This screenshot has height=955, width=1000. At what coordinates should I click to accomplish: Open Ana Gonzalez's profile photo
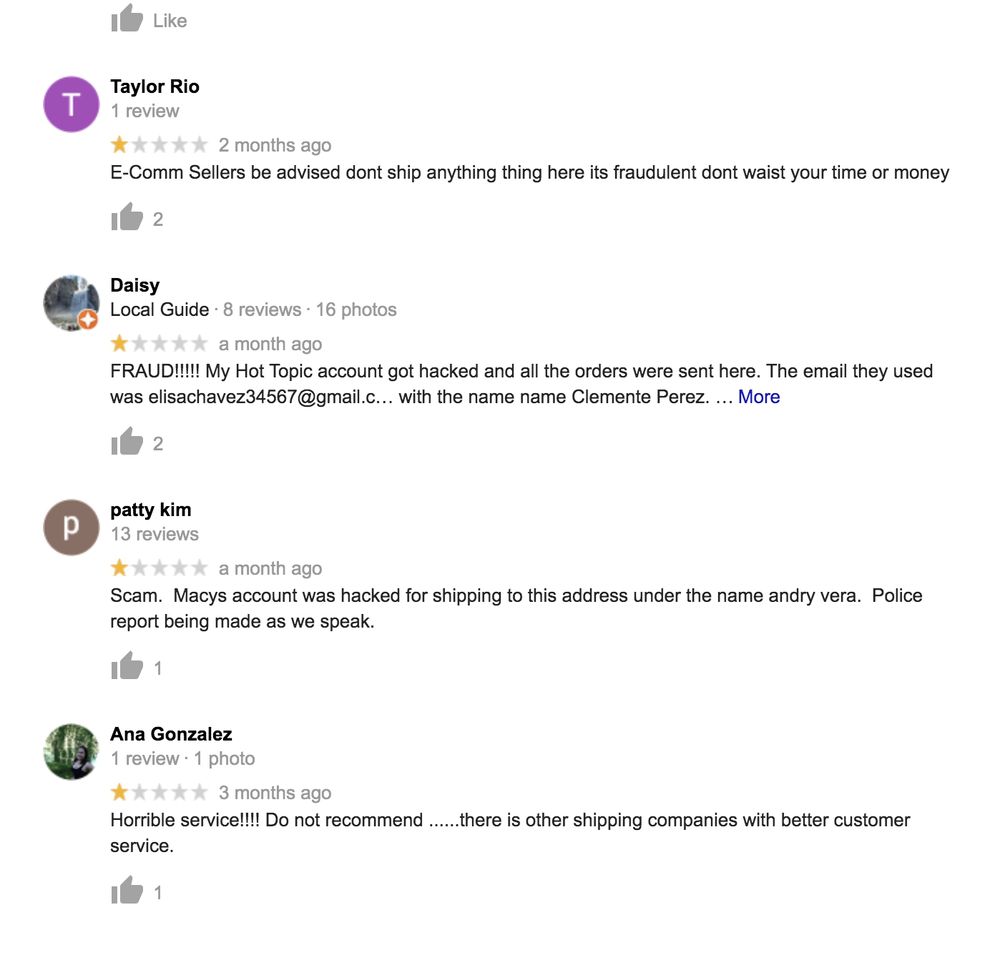click(71, 751)
